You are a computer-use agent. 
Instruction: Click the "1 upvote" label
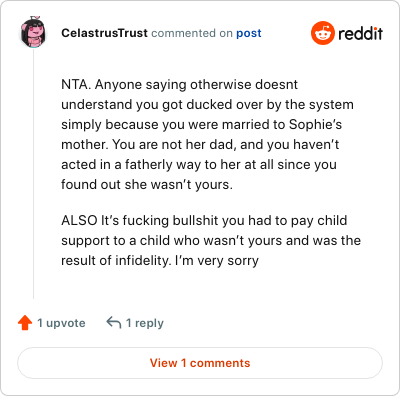point(61,323)
